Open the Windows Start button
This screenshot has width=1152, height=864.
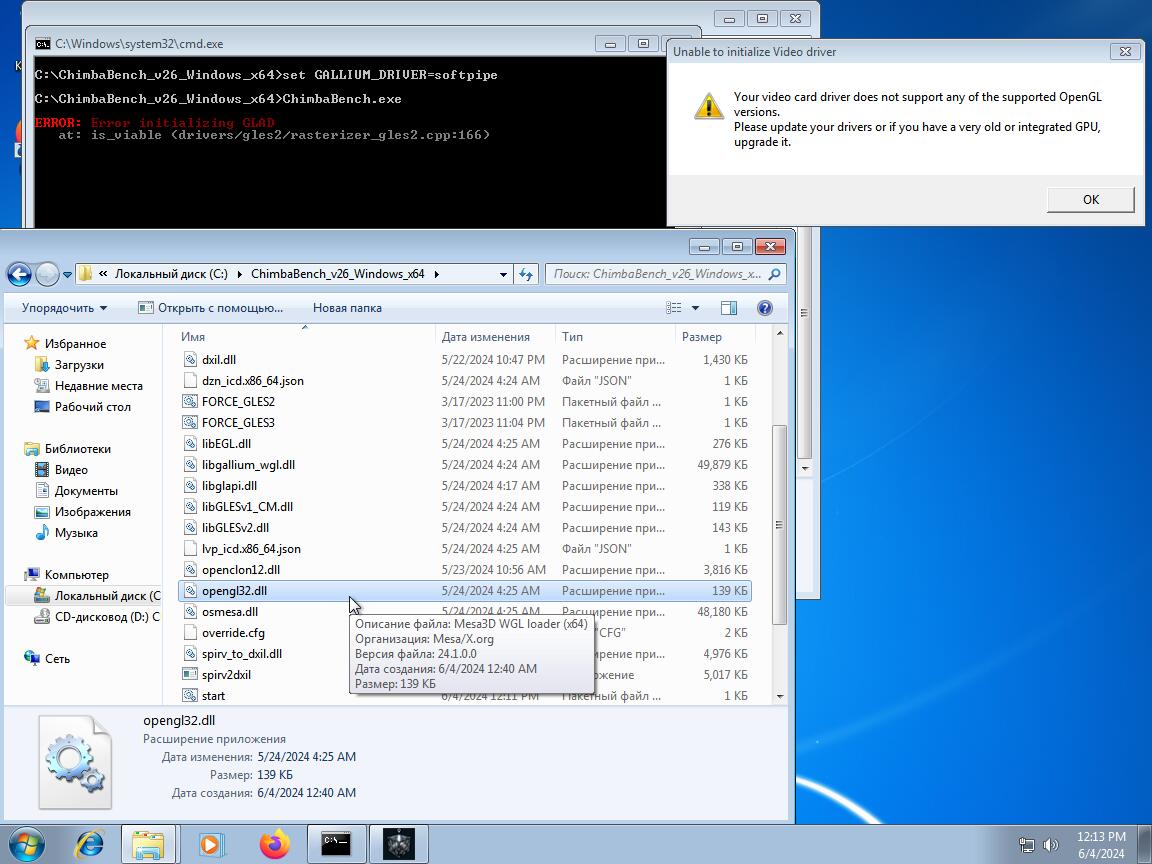coord(26,844)
